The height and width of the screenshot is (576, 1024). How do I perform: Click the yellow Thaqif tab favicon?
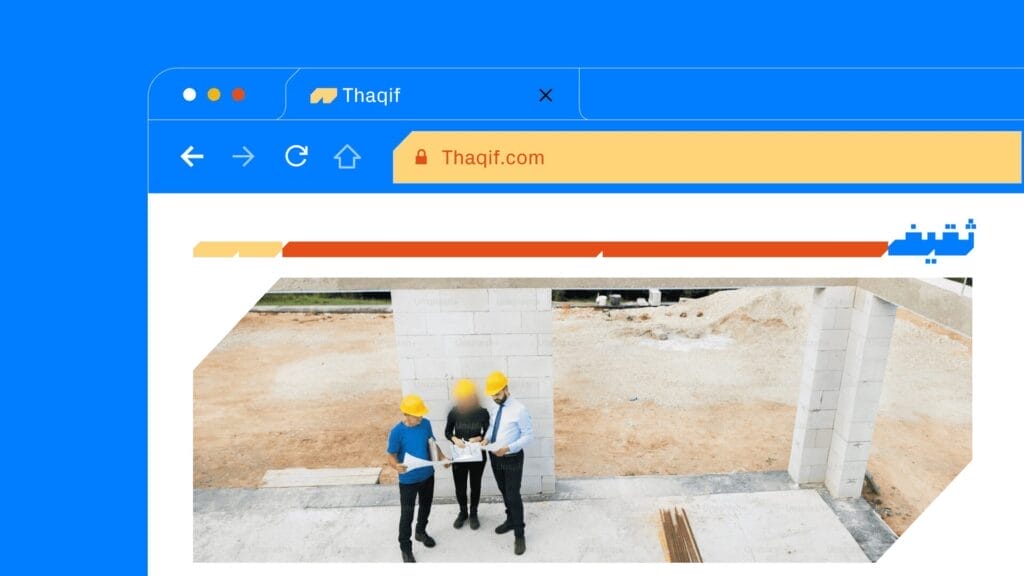pos(323,96)
